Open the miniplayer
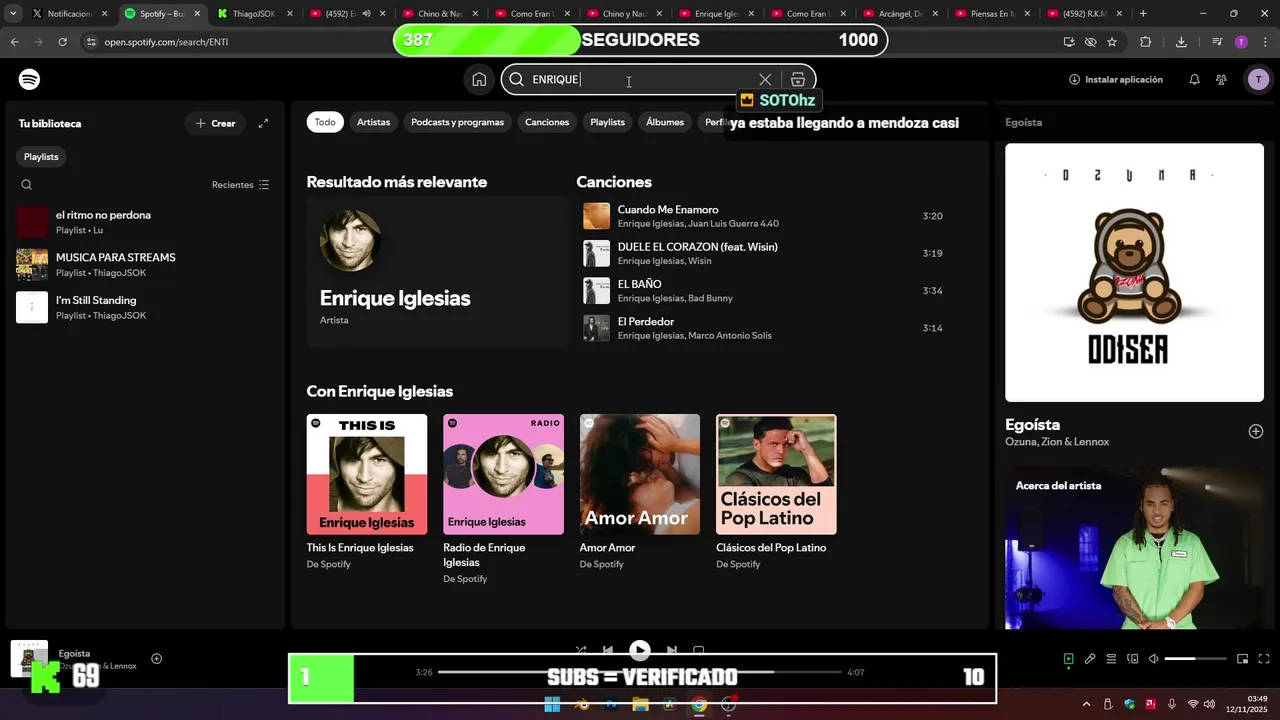 [x=1242, y=659]
